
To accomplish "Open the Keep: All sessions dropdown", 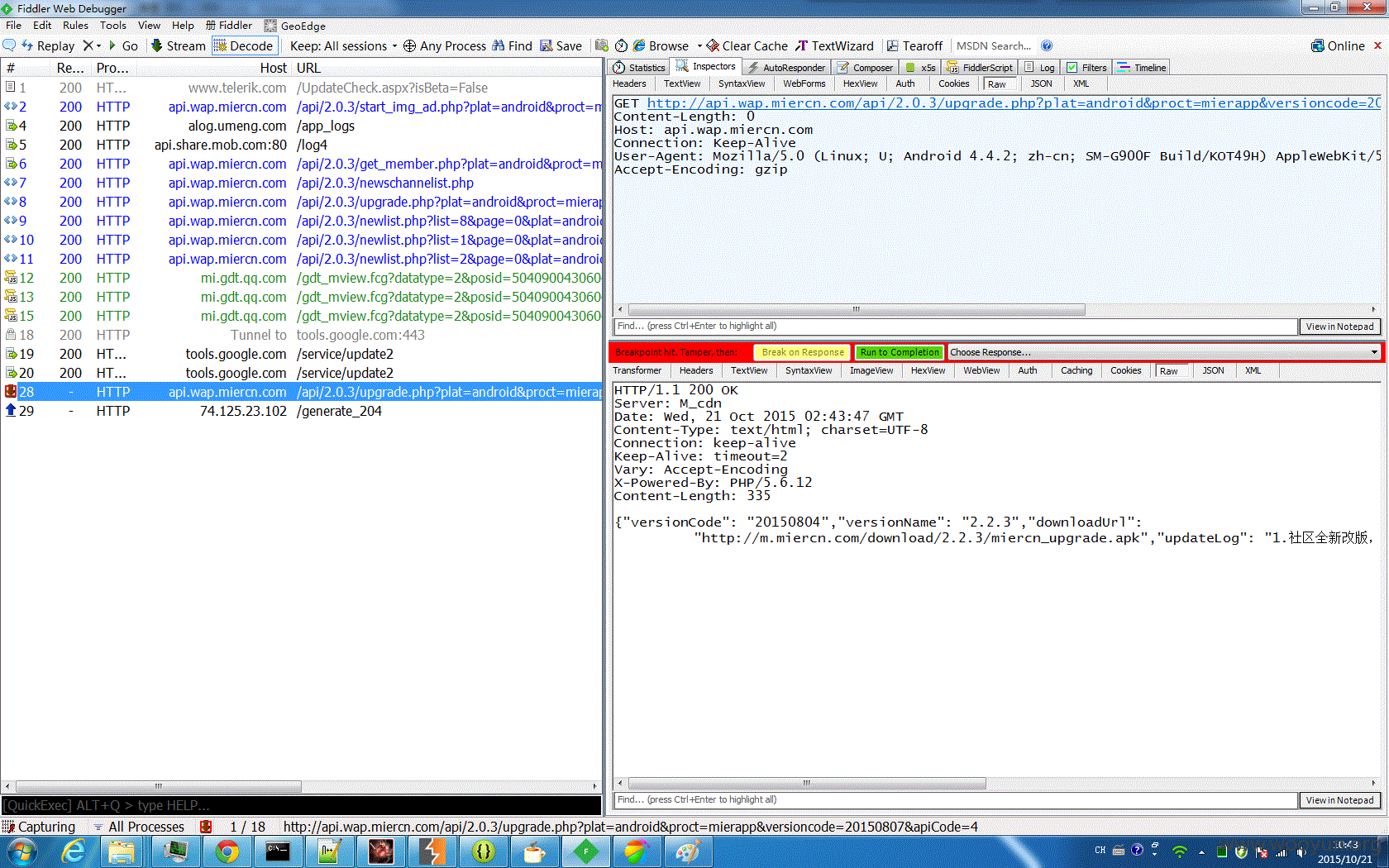I will [x=343, y=45].
